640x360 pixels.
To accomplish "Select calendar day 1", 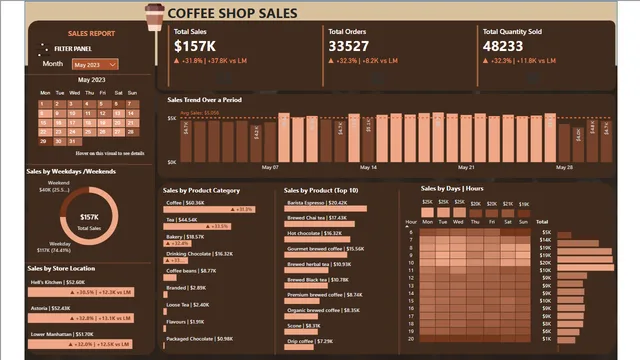I will (x=45, y=104).
